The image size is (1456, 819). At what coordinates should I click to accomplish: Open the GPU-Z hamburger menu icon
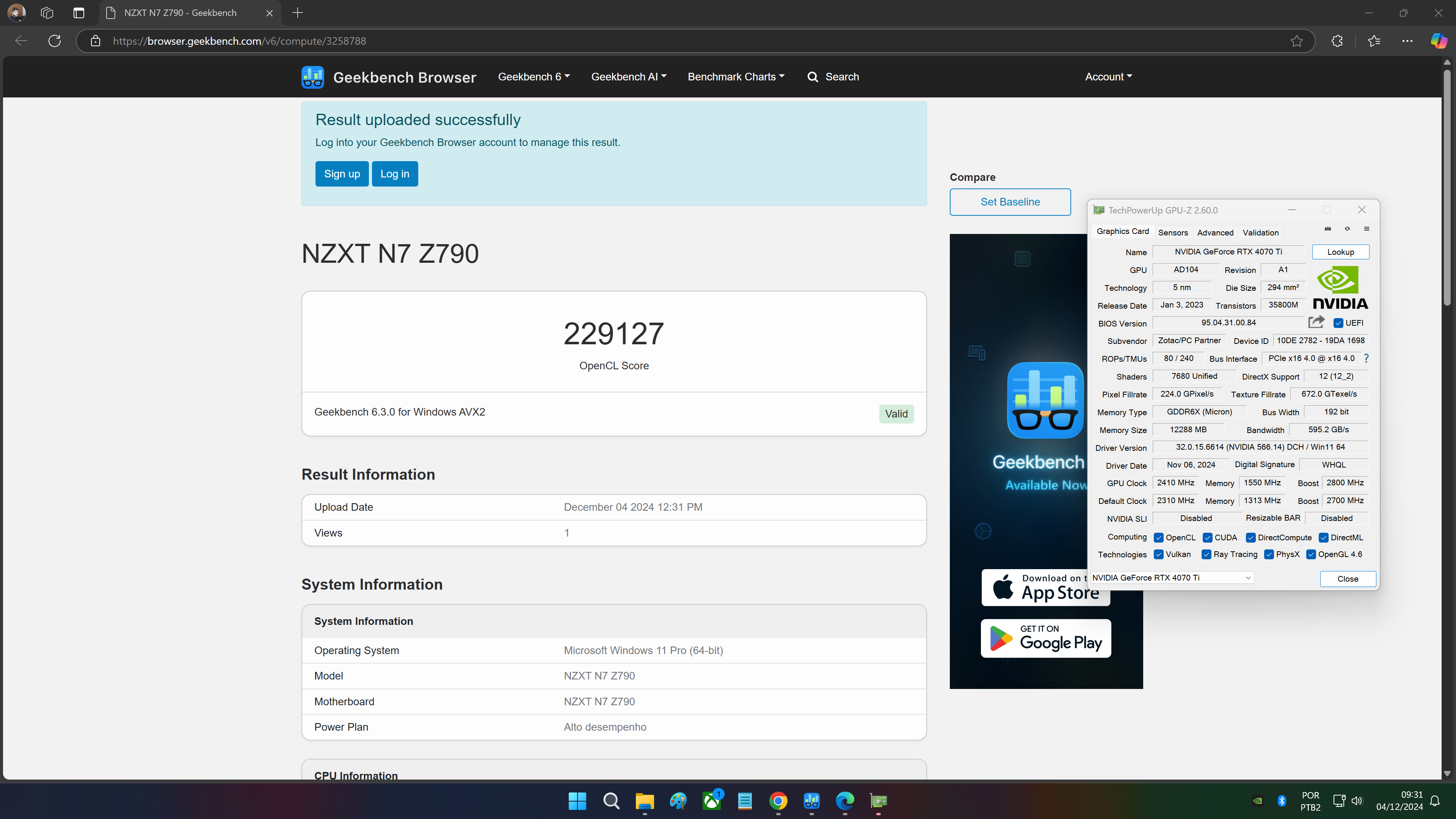click(x=1367, y=229)
